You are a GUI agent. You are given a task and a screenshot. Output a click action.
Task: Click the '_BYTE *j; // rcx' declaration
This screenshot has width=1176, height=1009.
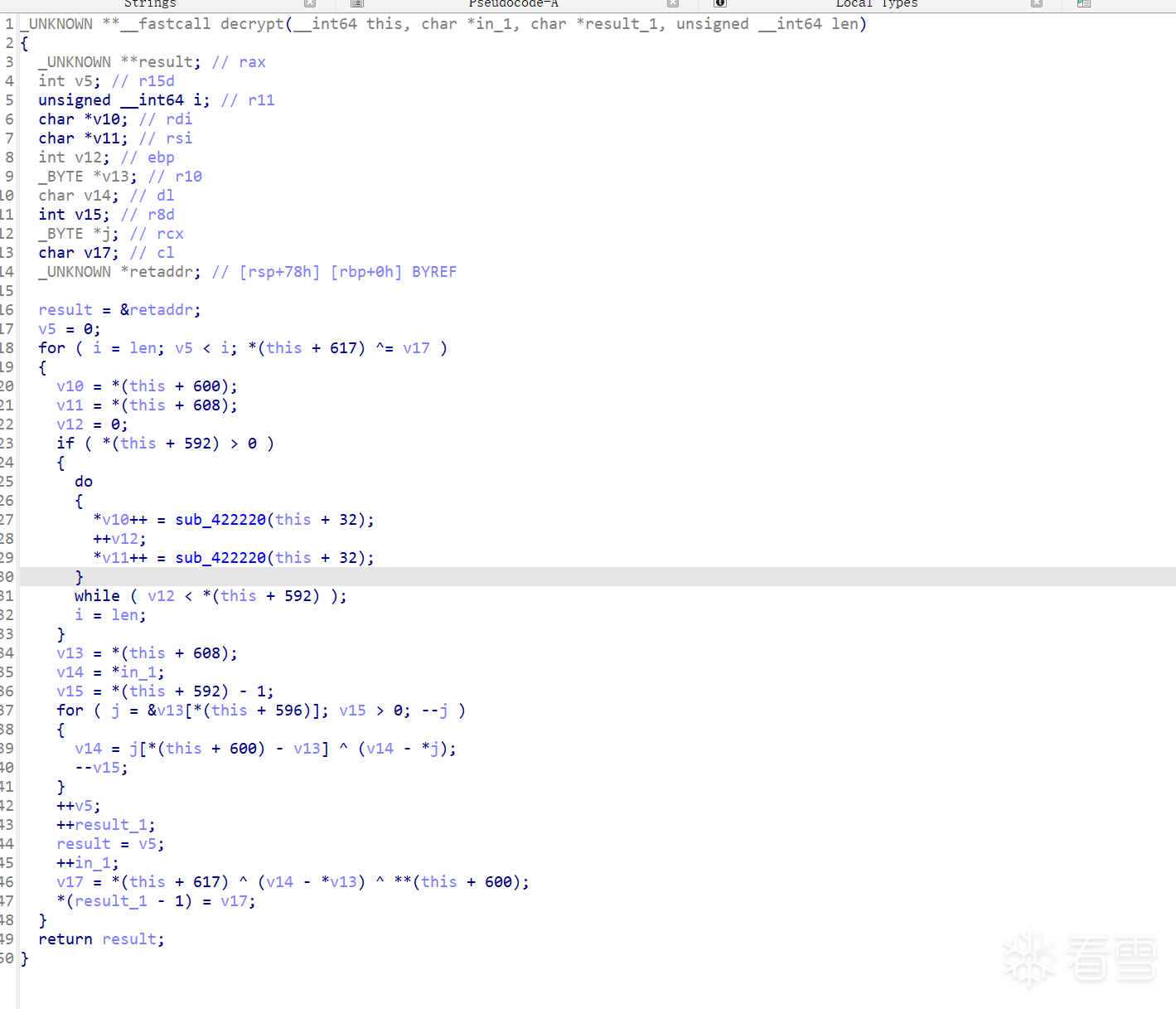(x=111, y=234)
